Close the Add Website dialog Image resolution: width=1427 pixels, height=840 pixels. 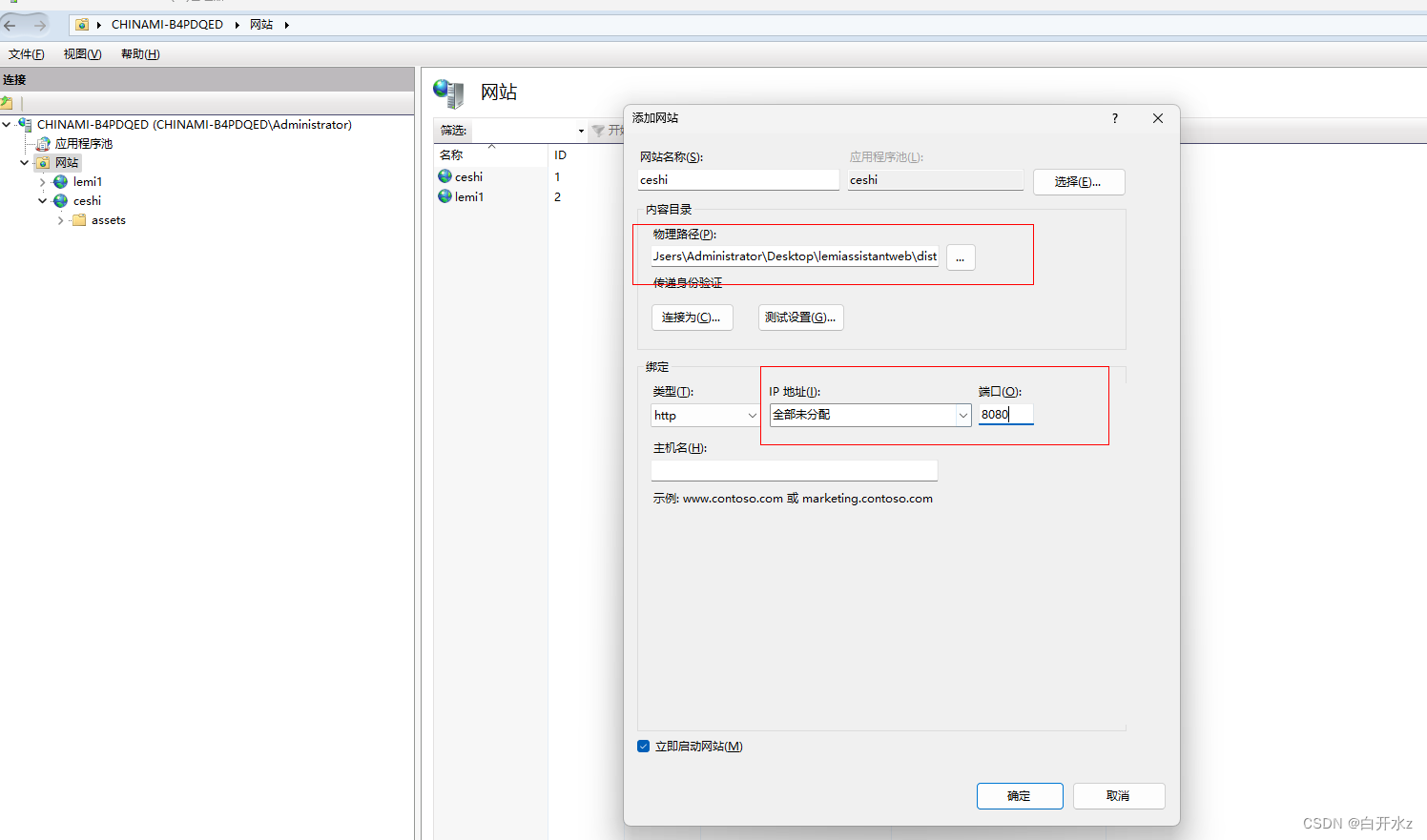pos(1158,118)
